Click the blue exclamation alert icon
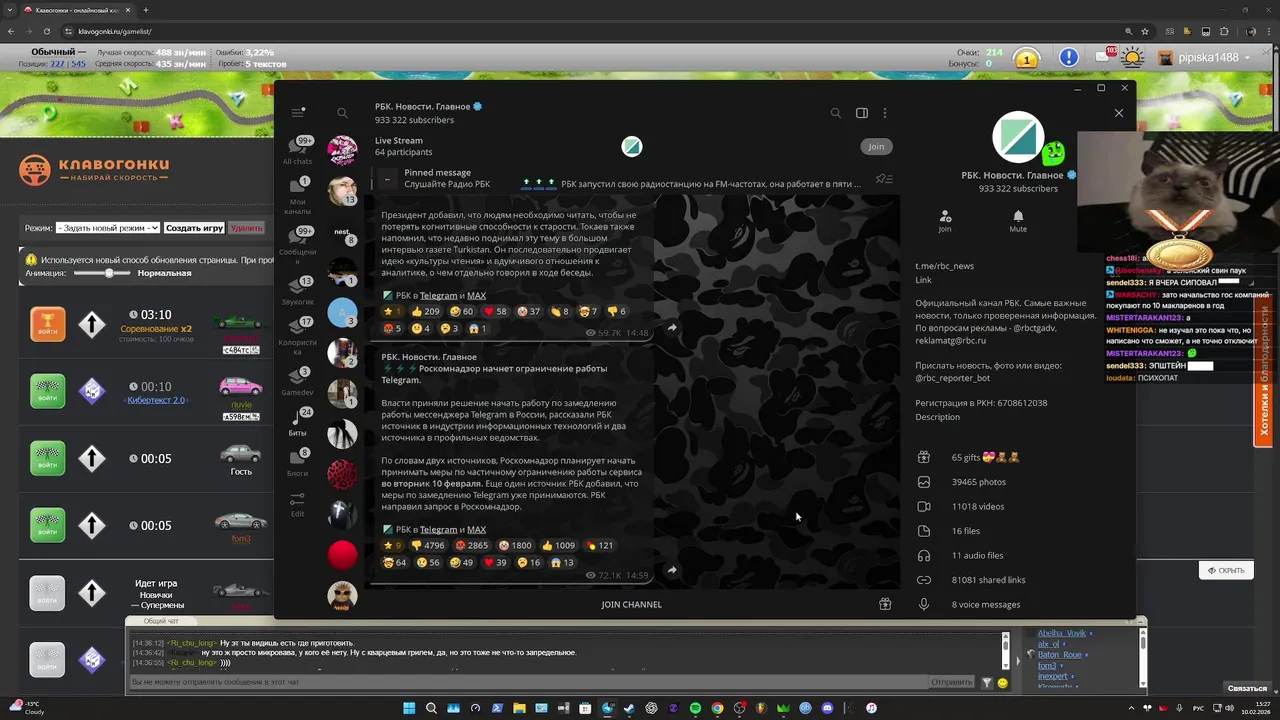1280x720 pixels. (x=1069, y=58)
